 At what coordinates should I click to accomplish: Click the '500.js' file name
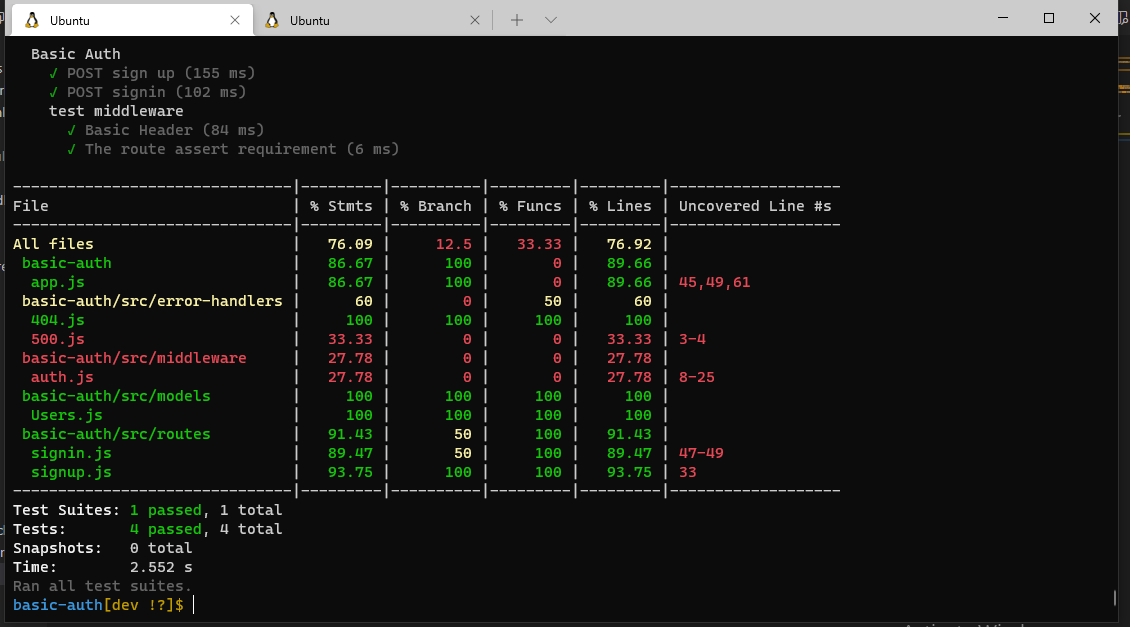58,339
